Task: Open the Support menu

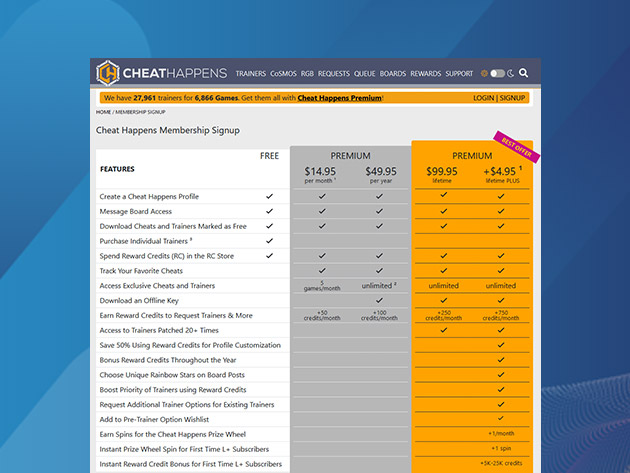Action: point(459,74)
